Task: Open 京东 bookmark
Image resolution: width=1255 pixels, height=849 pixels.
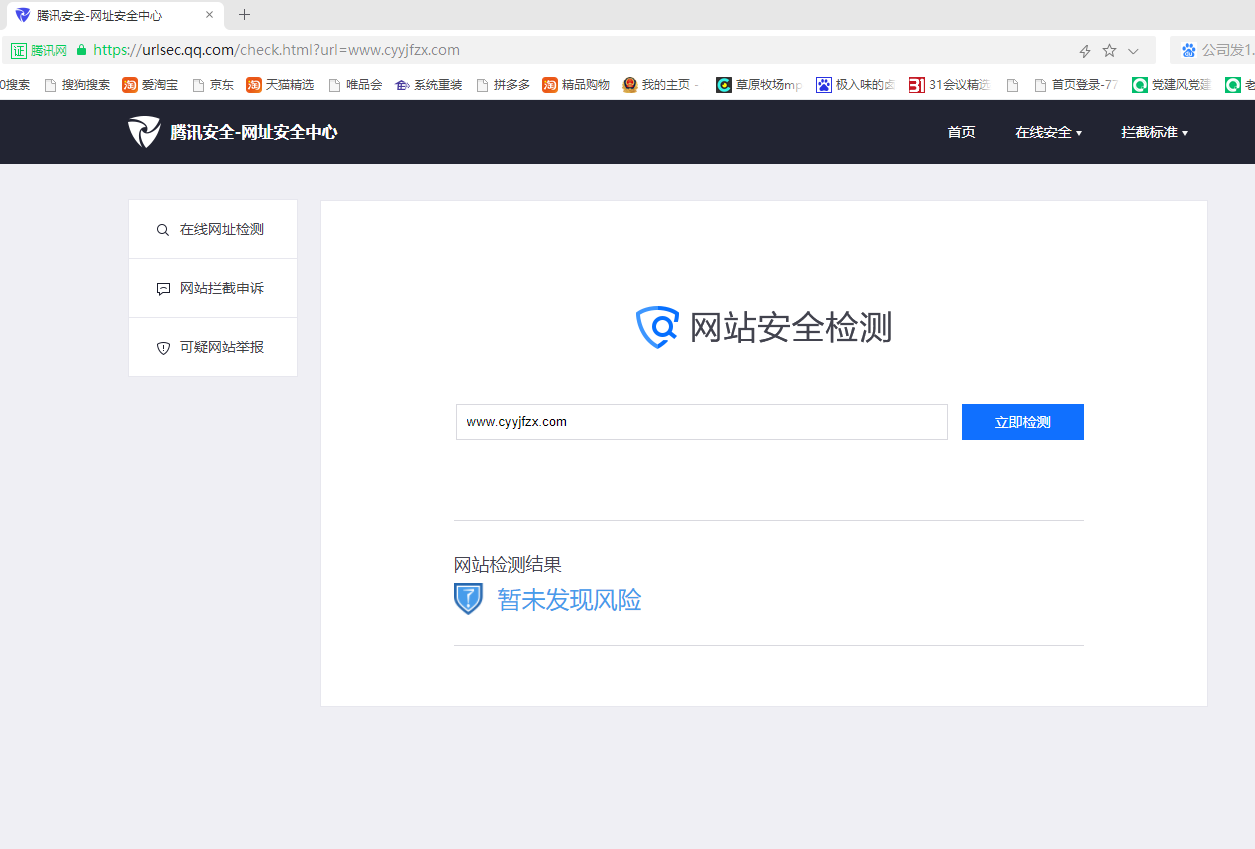Action: [x=213, y=85]
